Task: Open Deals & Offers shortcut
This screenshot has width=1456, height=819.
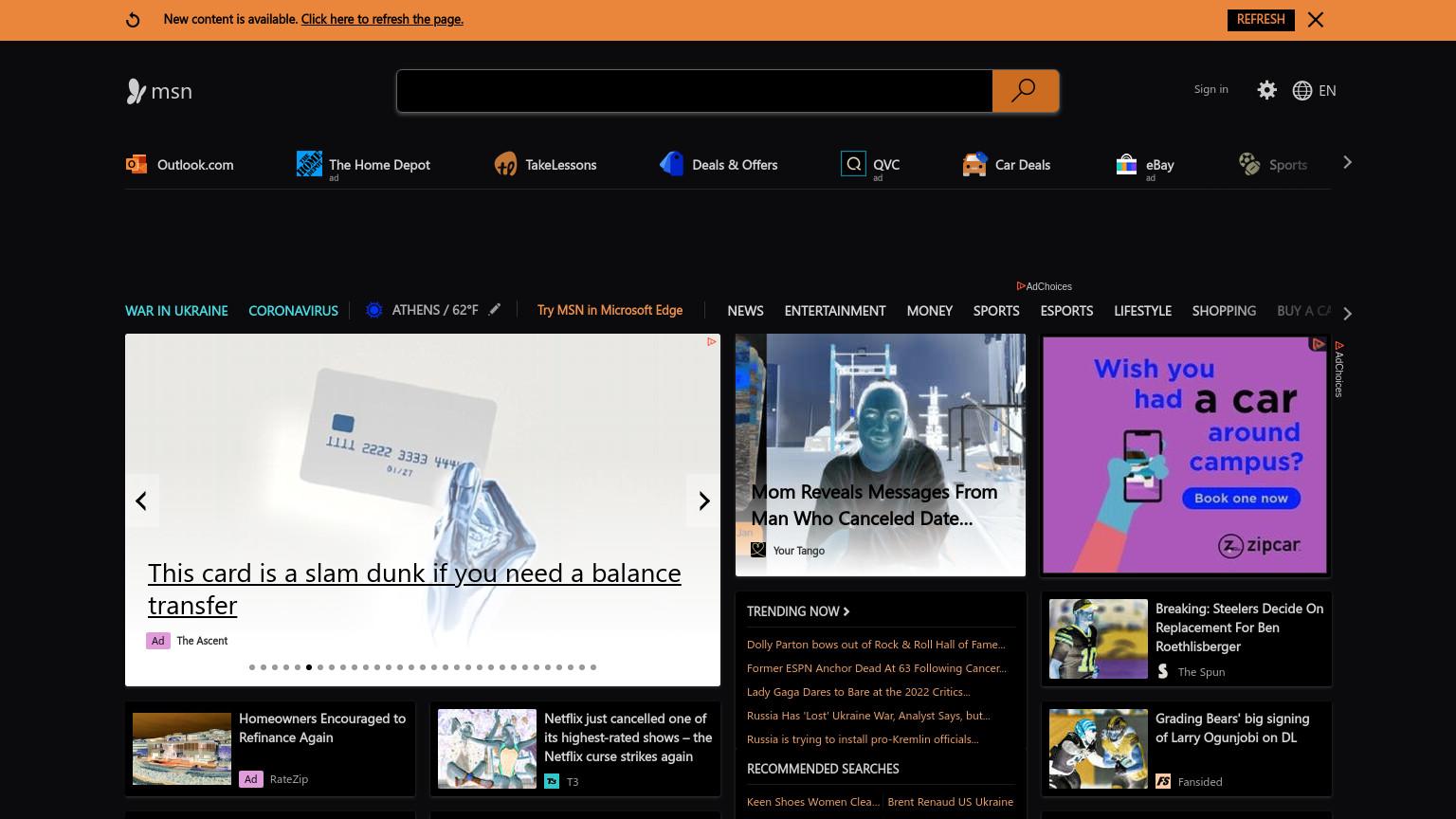Action: pos(719,165)
